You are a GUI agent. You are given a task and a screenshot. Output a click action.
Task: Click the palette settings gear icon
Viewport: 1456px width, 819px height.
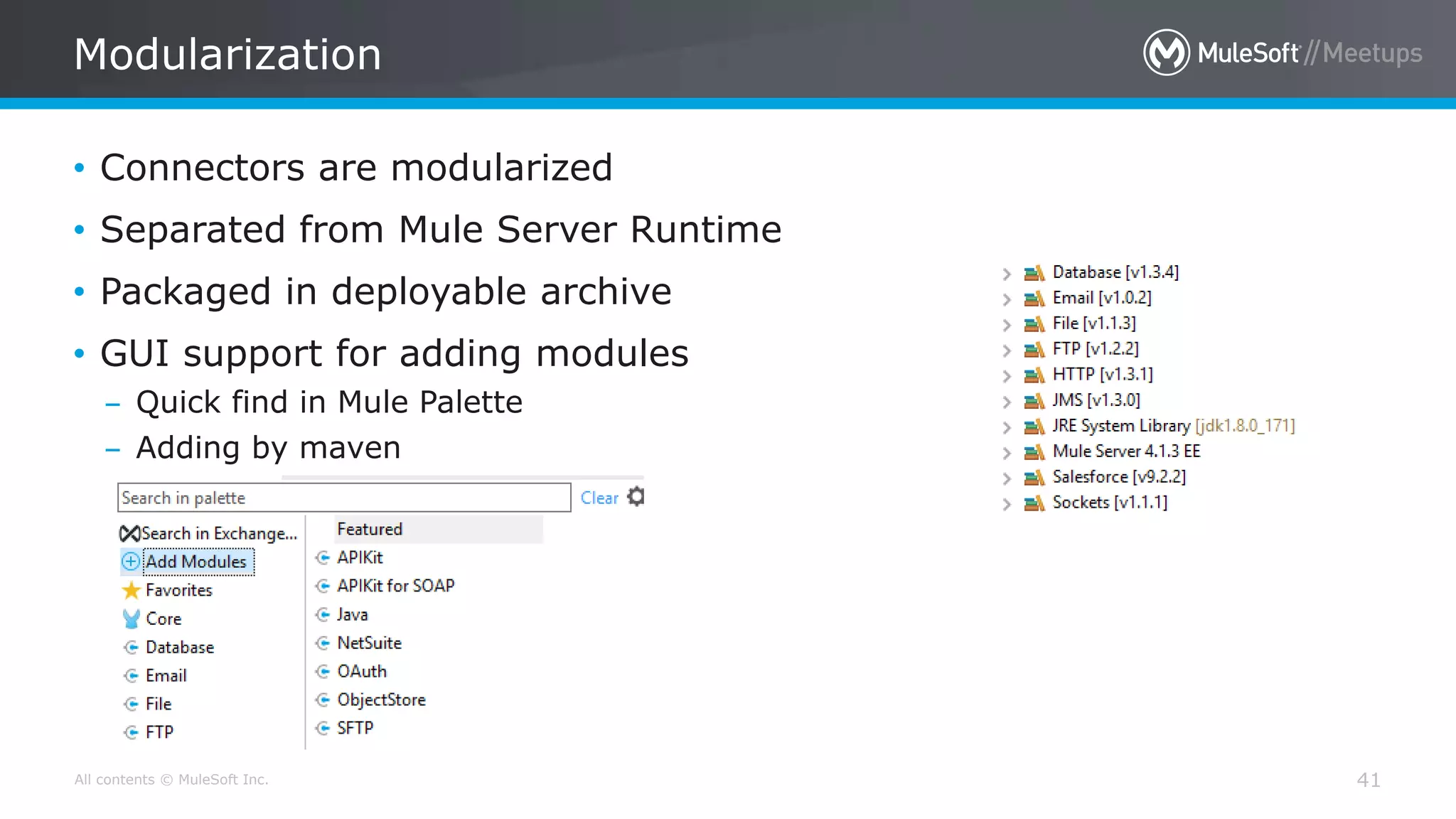click(636, 497)
